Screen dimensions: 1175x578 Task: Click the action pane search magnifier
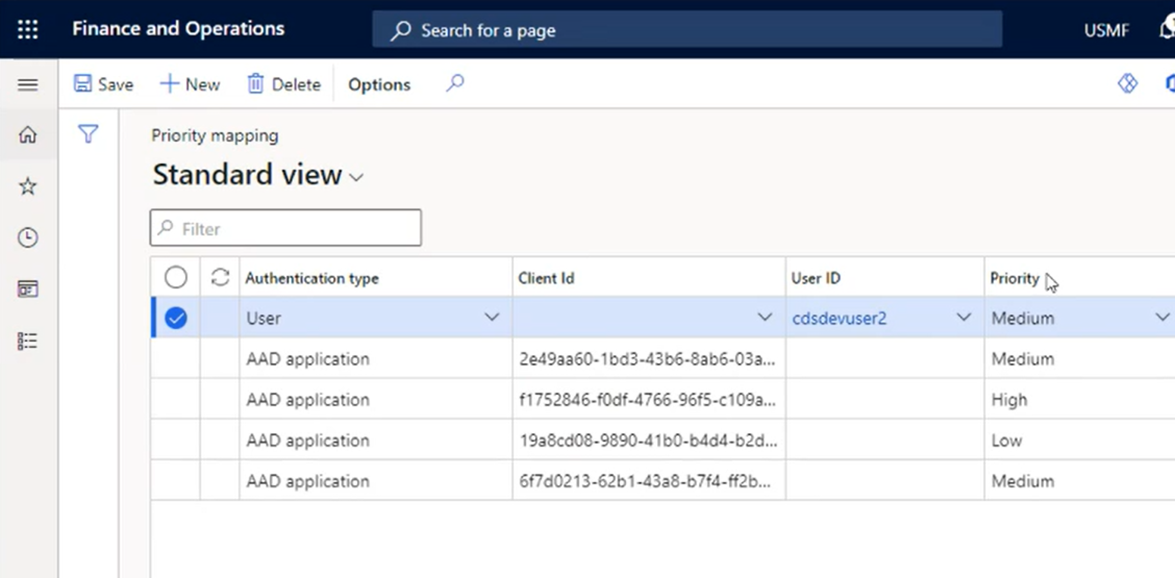click(x=455, y=84)
